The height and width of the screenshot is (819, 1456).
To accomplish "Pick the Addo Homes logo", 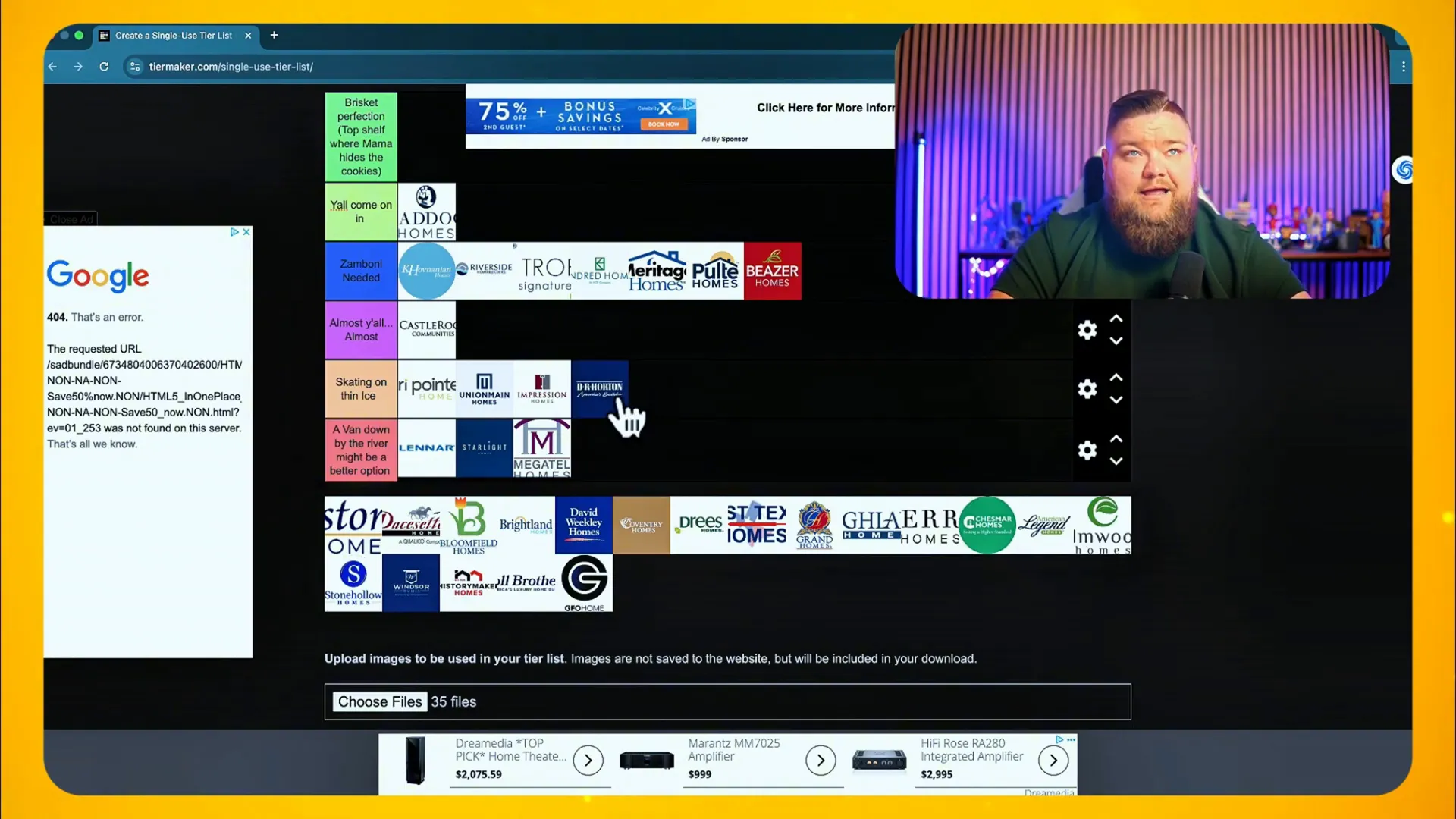I will click(427, 212).
